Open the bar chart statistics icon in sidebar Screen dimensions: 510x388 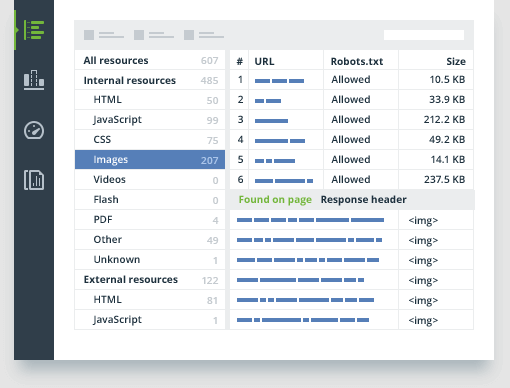34,80
